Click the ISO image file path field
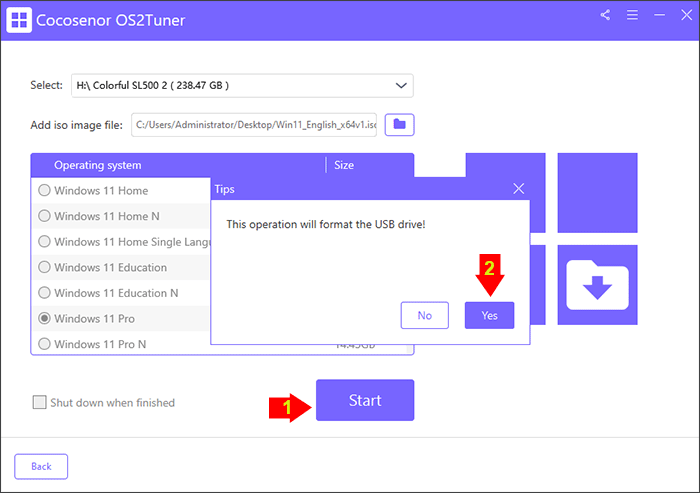700x493 pixels. (x=254, y=125)
